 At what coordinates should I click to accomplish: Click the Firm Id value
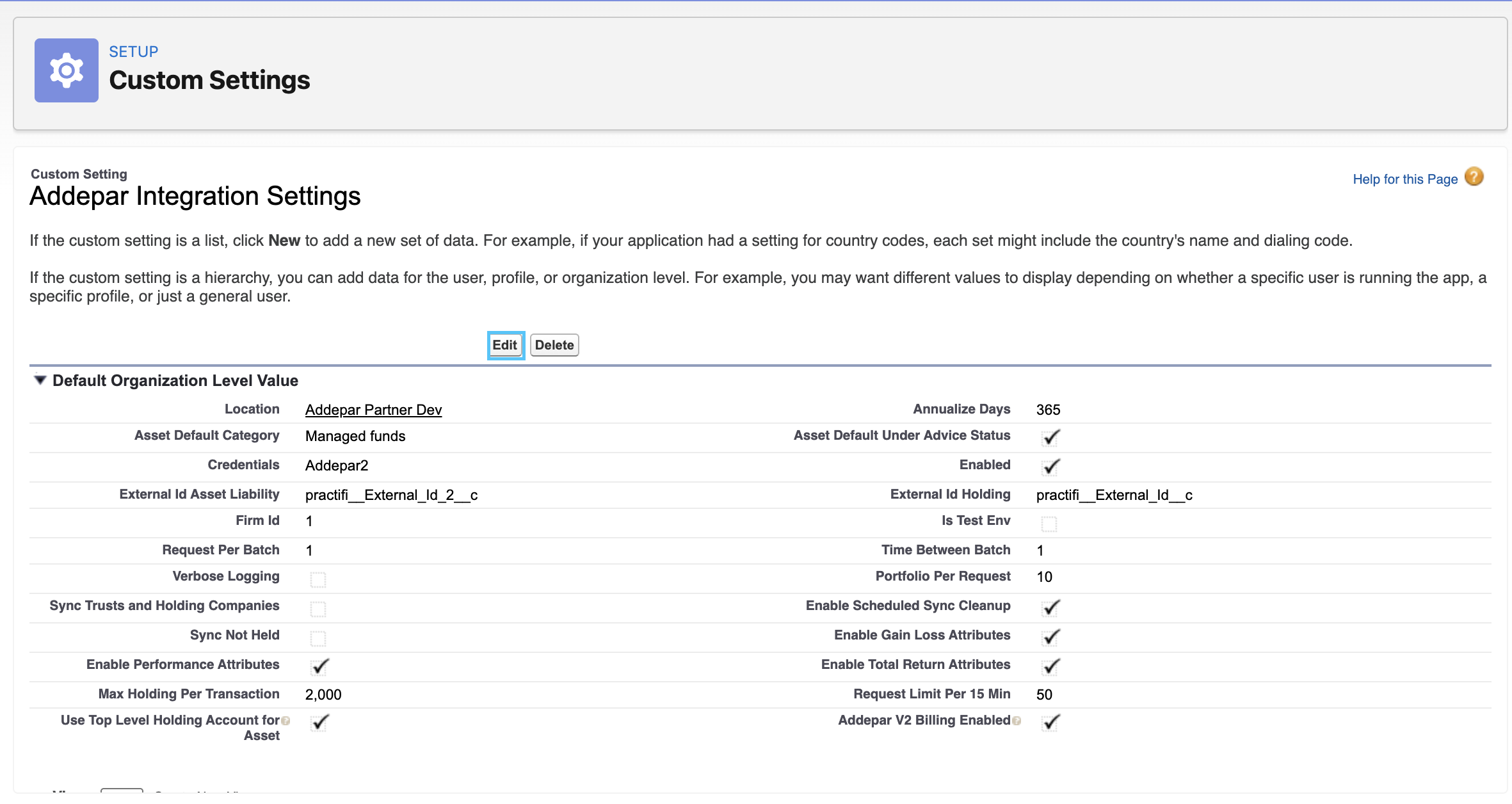(309, 521)
